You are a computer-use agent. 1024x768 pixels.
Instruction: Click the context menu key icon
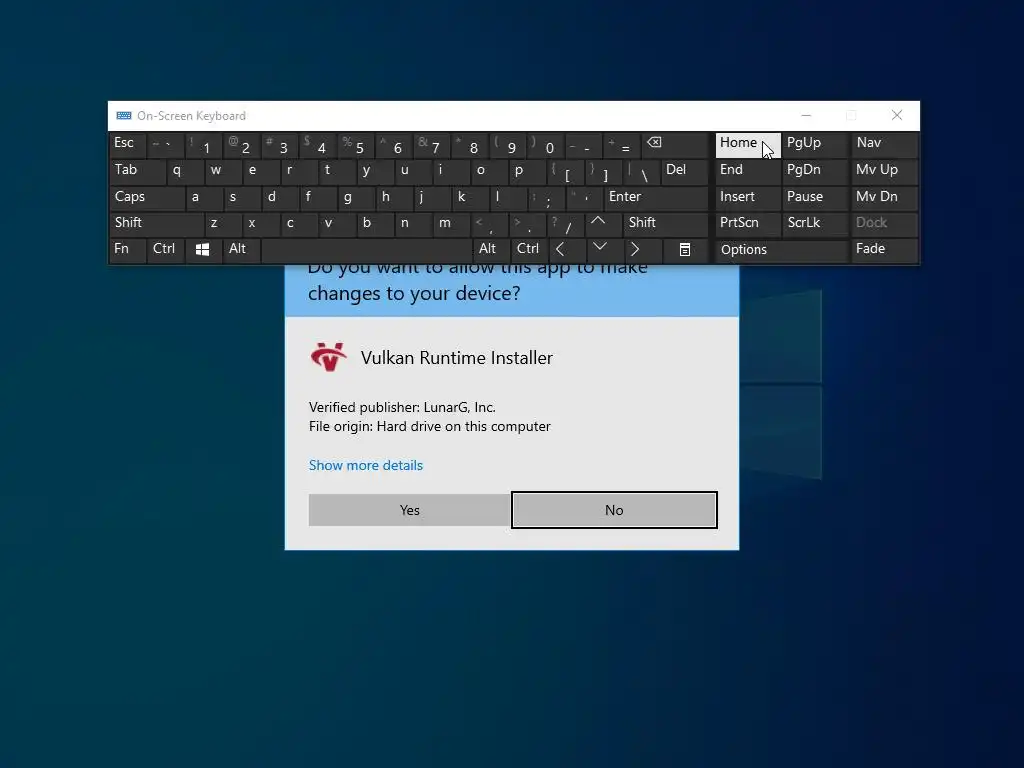click(684, 249)
